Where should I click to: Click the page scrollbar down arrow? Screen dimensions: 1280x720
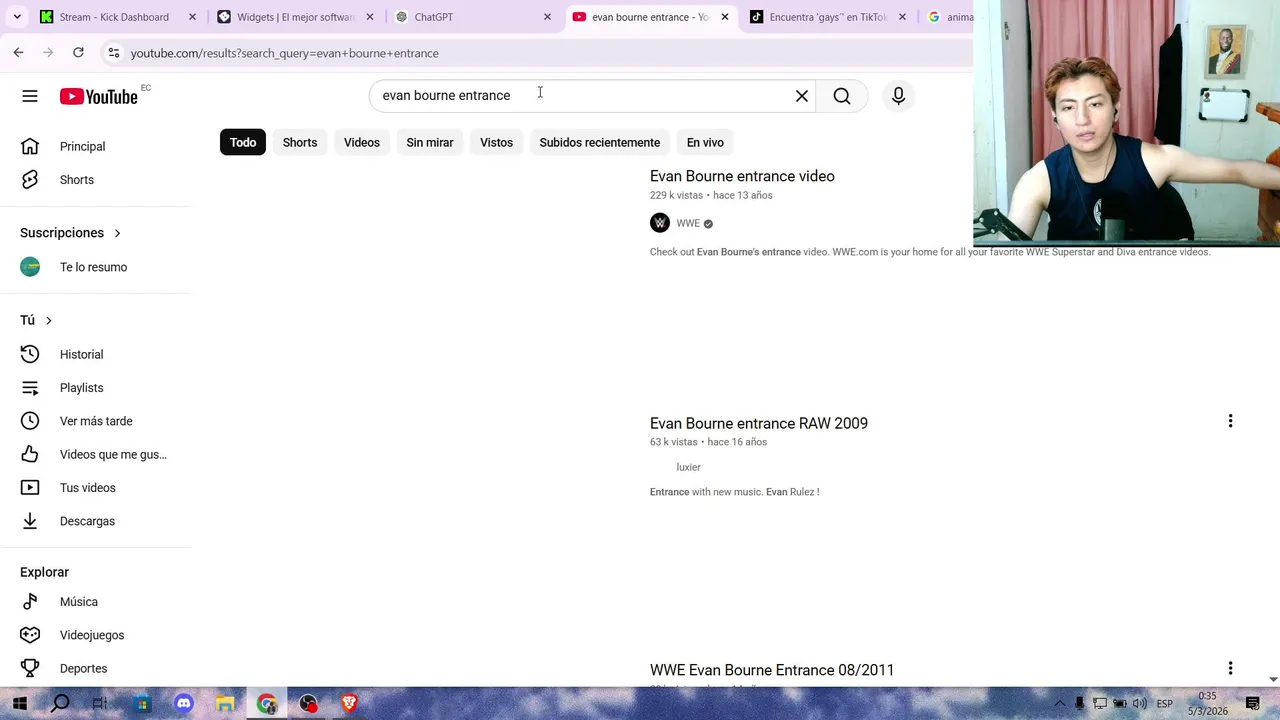(1273, 679)
